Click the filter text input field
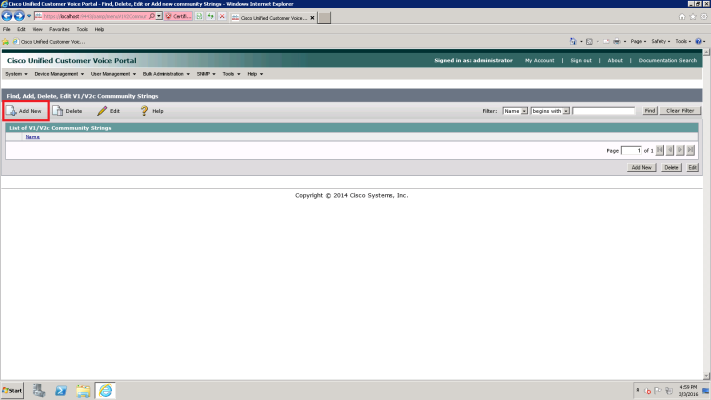711x400 pixels. tap(604, 111)
